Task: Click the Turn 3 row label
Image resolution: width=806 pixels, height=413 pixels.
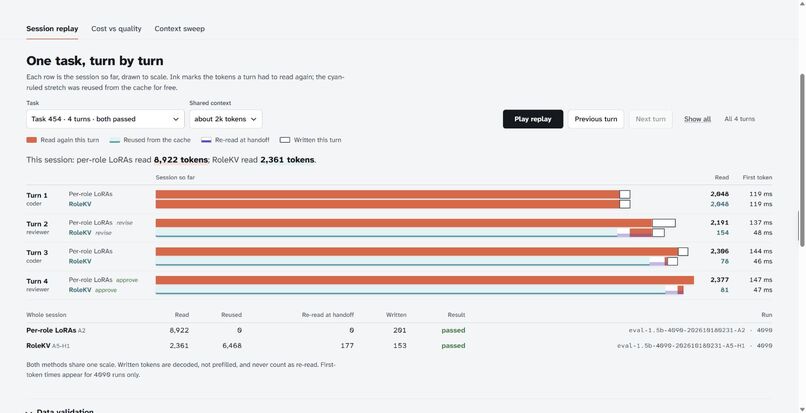Action: pyautogui.click(x=37, y=253)
